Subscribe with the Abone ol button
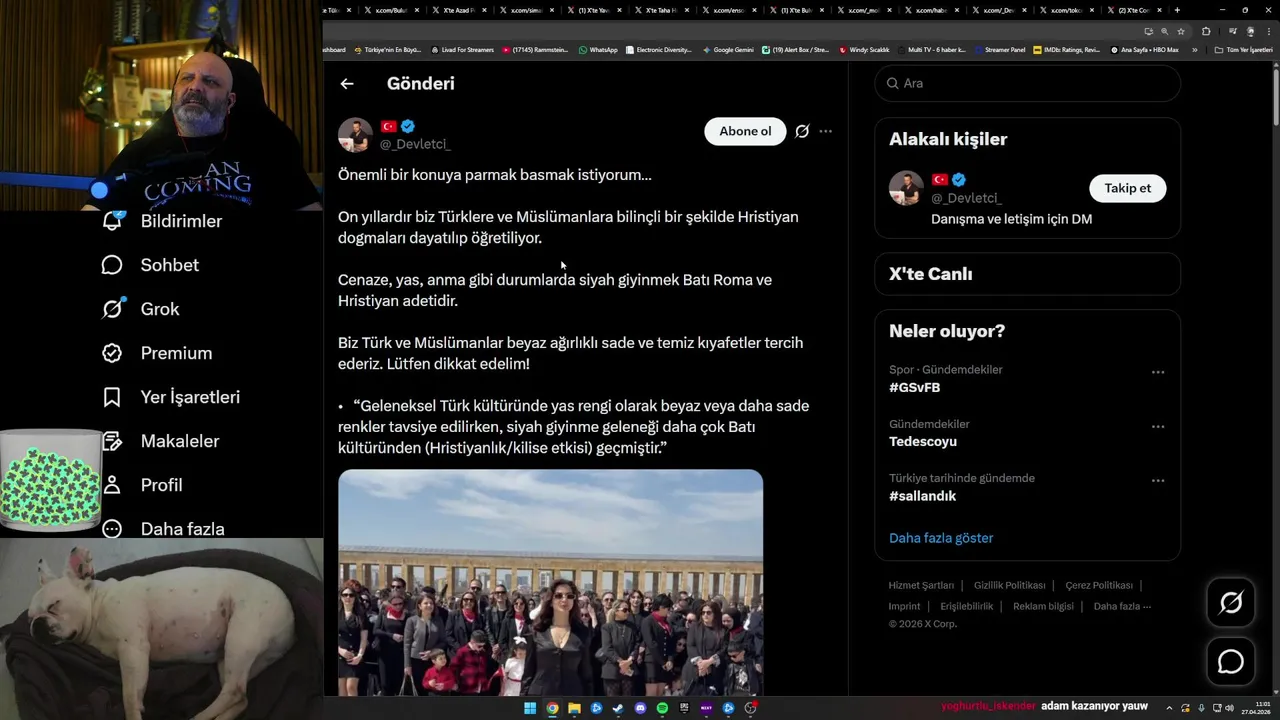The width and height of the screenshot is (1280, 720). pyautogui.click(x=745, y=131)
